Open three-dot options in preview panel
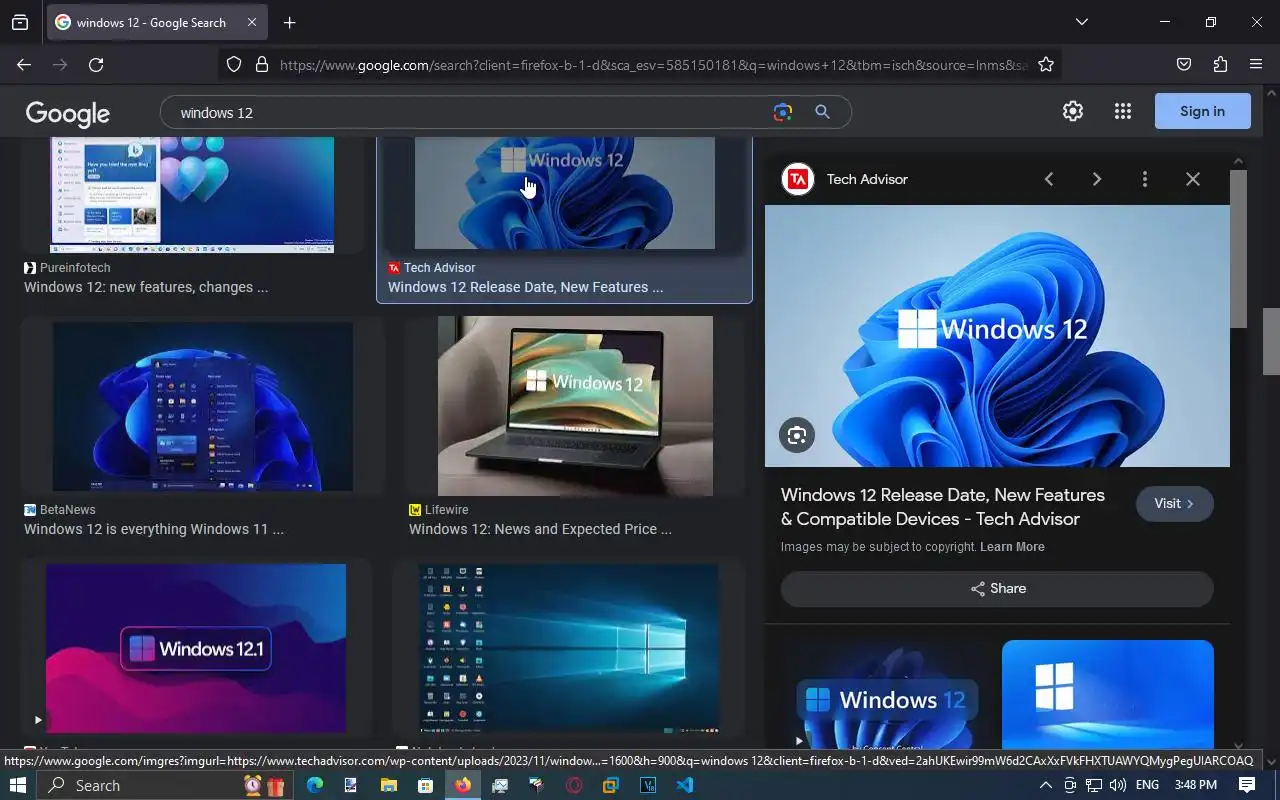Viewport: 1280px width, 800px height. click(1145, 179)
